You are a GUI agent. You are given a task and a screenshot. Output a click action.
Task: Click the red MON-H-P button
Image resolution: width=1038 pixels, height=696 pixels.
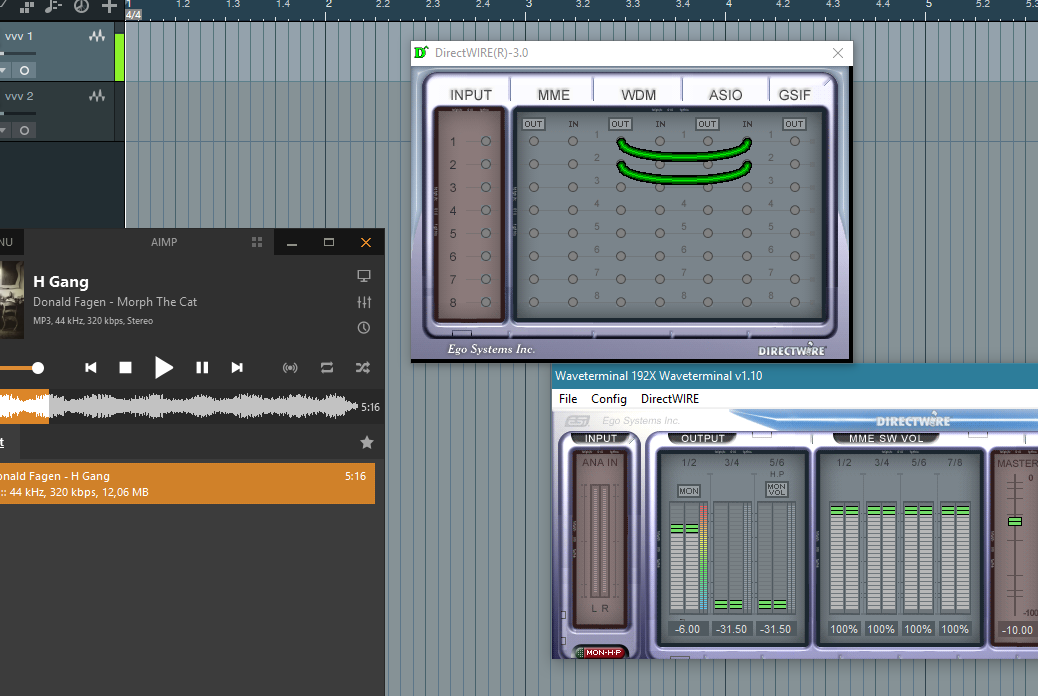602,652
